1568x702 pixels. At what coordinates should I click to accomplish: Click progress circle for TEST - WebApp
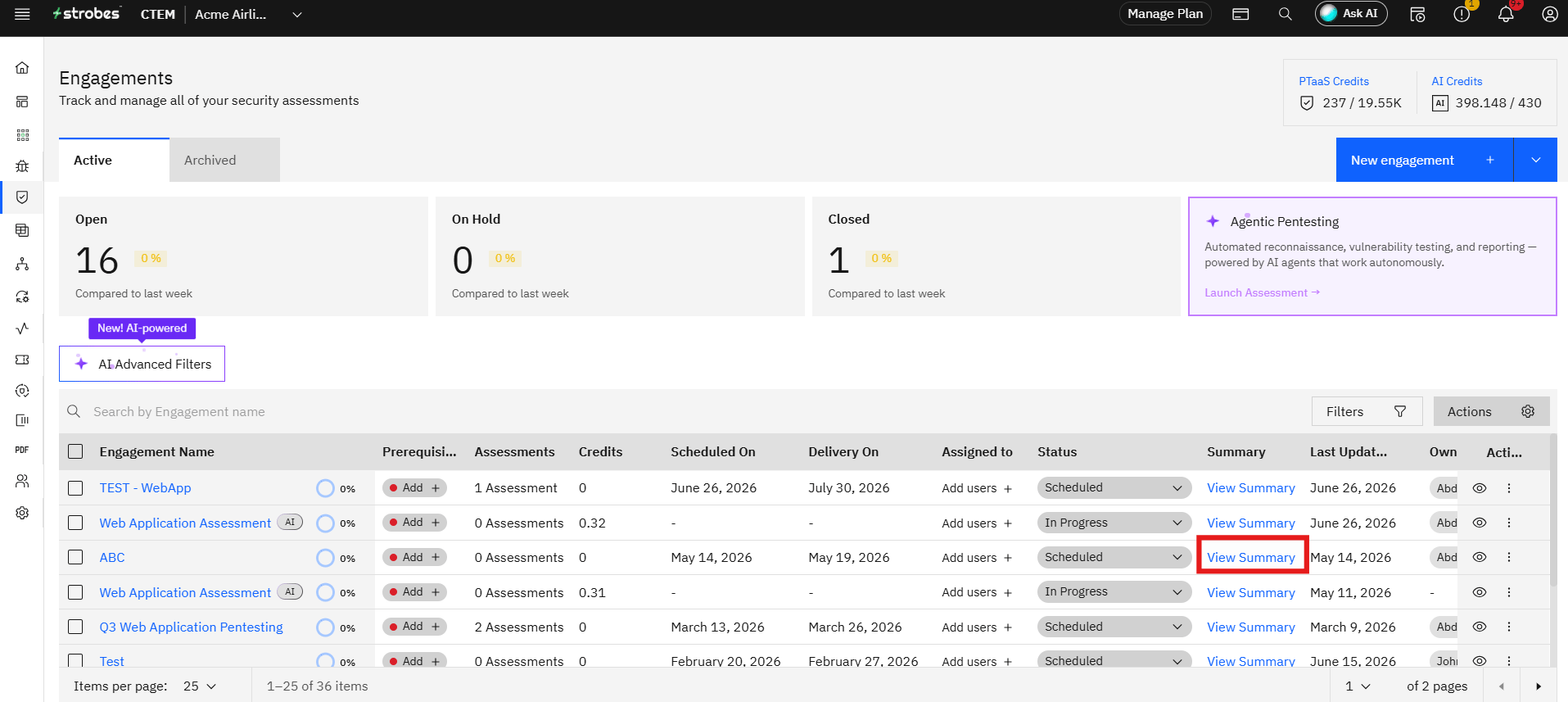[x=325, y=488]
